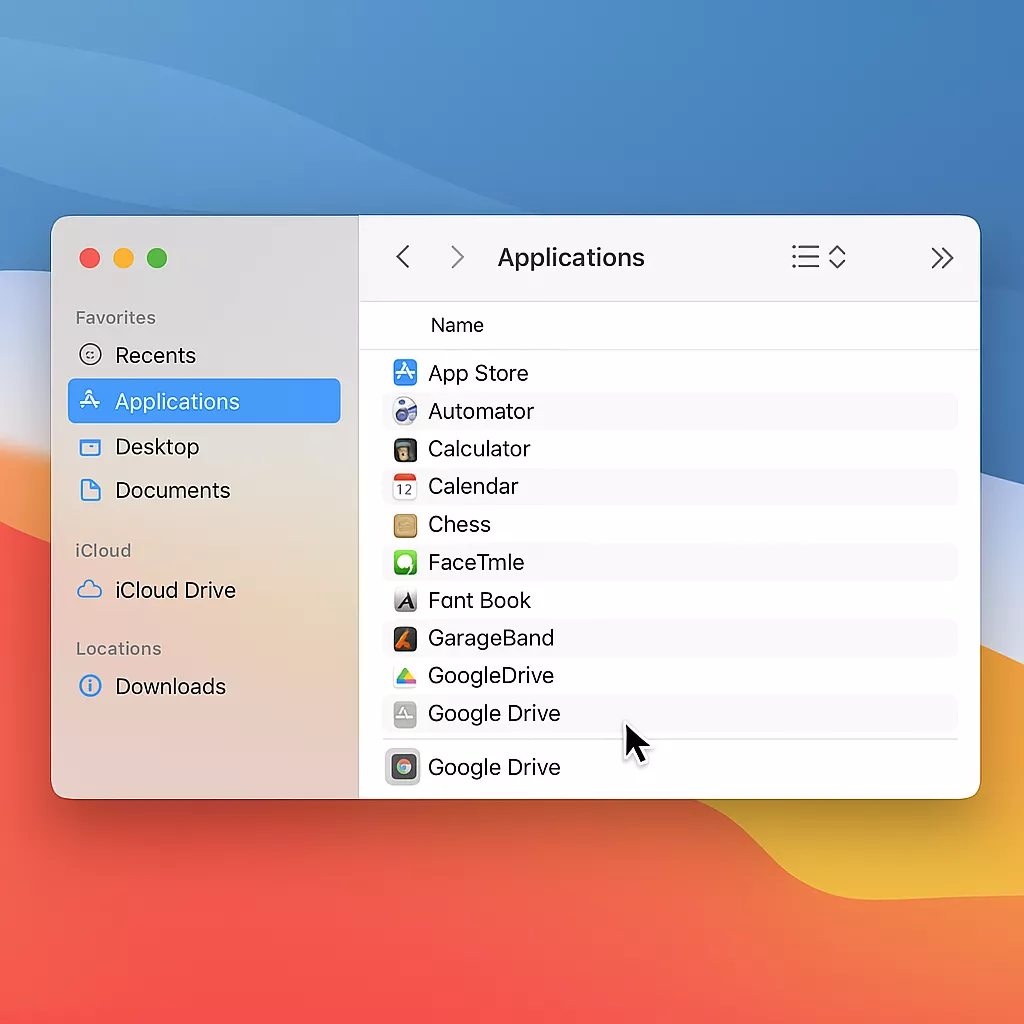Click the GoogleDrive colored triangle icon
Image resolution: width=1024 pixels, height=1024 pixels.
click(x=405, y=676)
